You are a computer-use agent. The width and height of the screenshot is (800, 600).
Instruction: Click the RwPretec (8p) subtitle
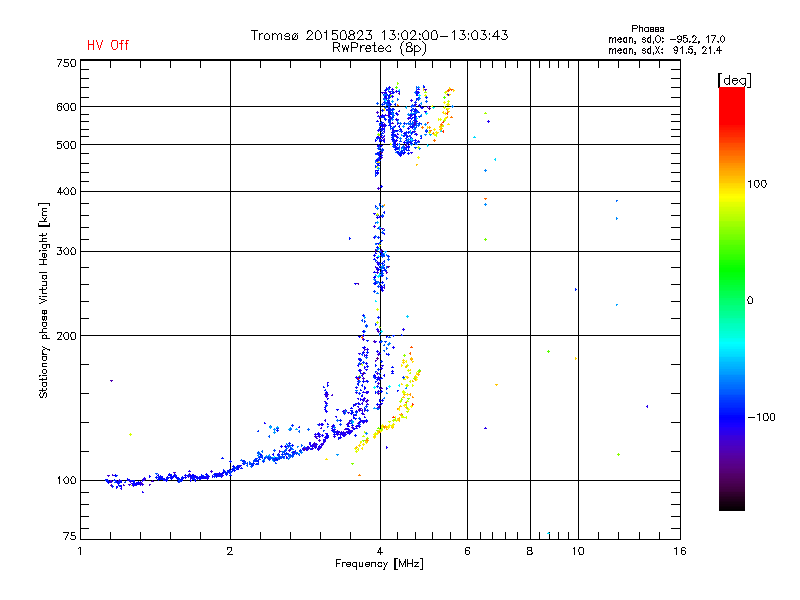click(x=379, y=48)
